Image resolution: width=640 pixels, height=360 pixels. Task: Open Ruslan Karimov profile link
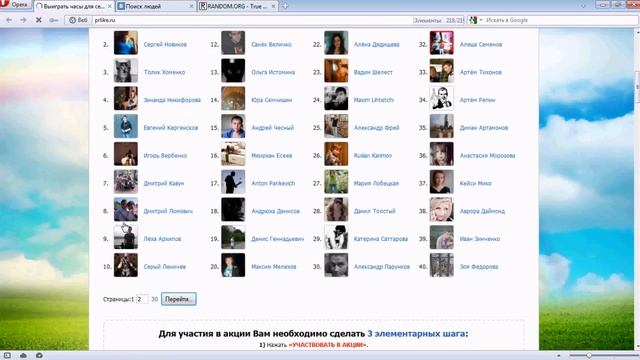point(373,156)
